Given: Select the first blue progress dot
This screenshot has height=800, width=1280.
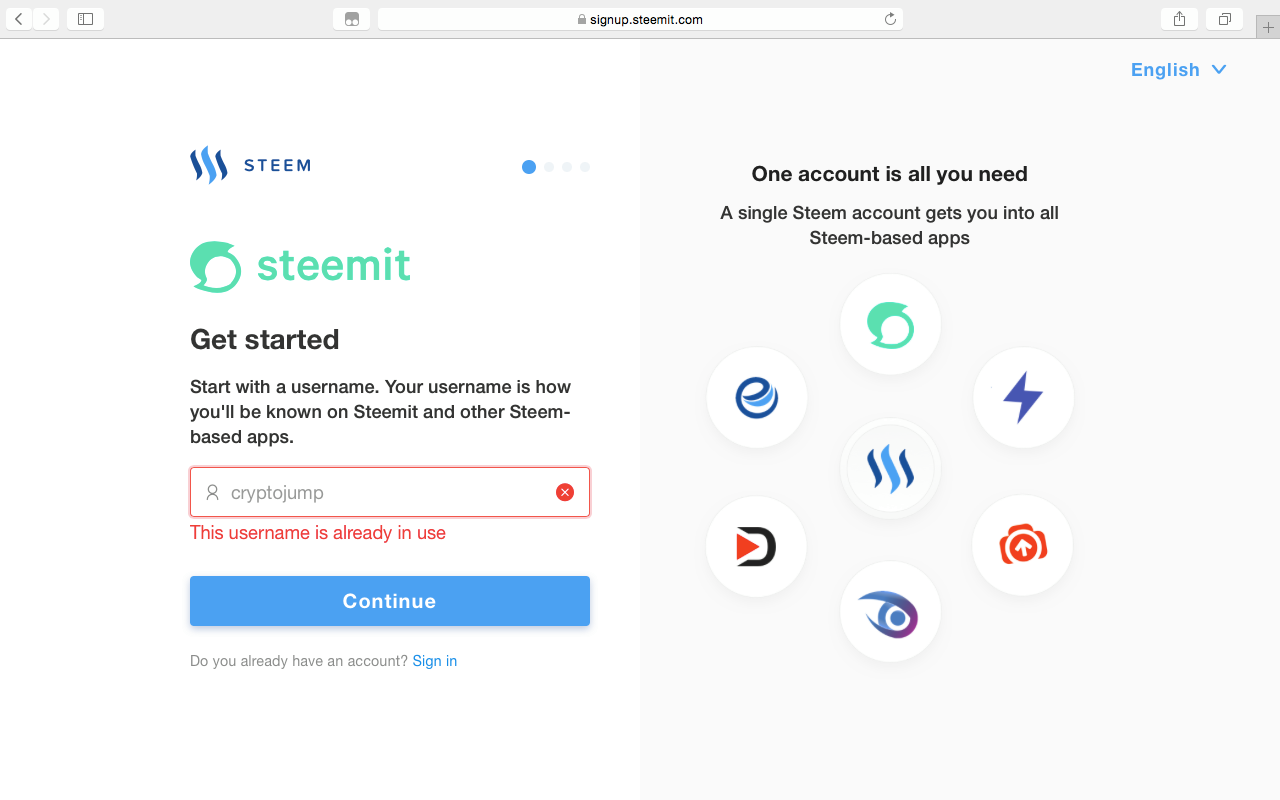Looking at the screenshot, I should coord(529,167).
